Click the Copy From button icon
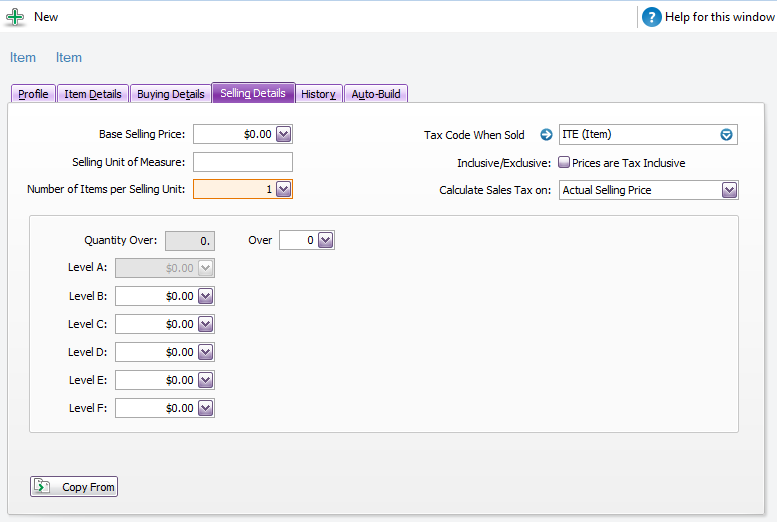The image size is (777, 522). [43, 487]
